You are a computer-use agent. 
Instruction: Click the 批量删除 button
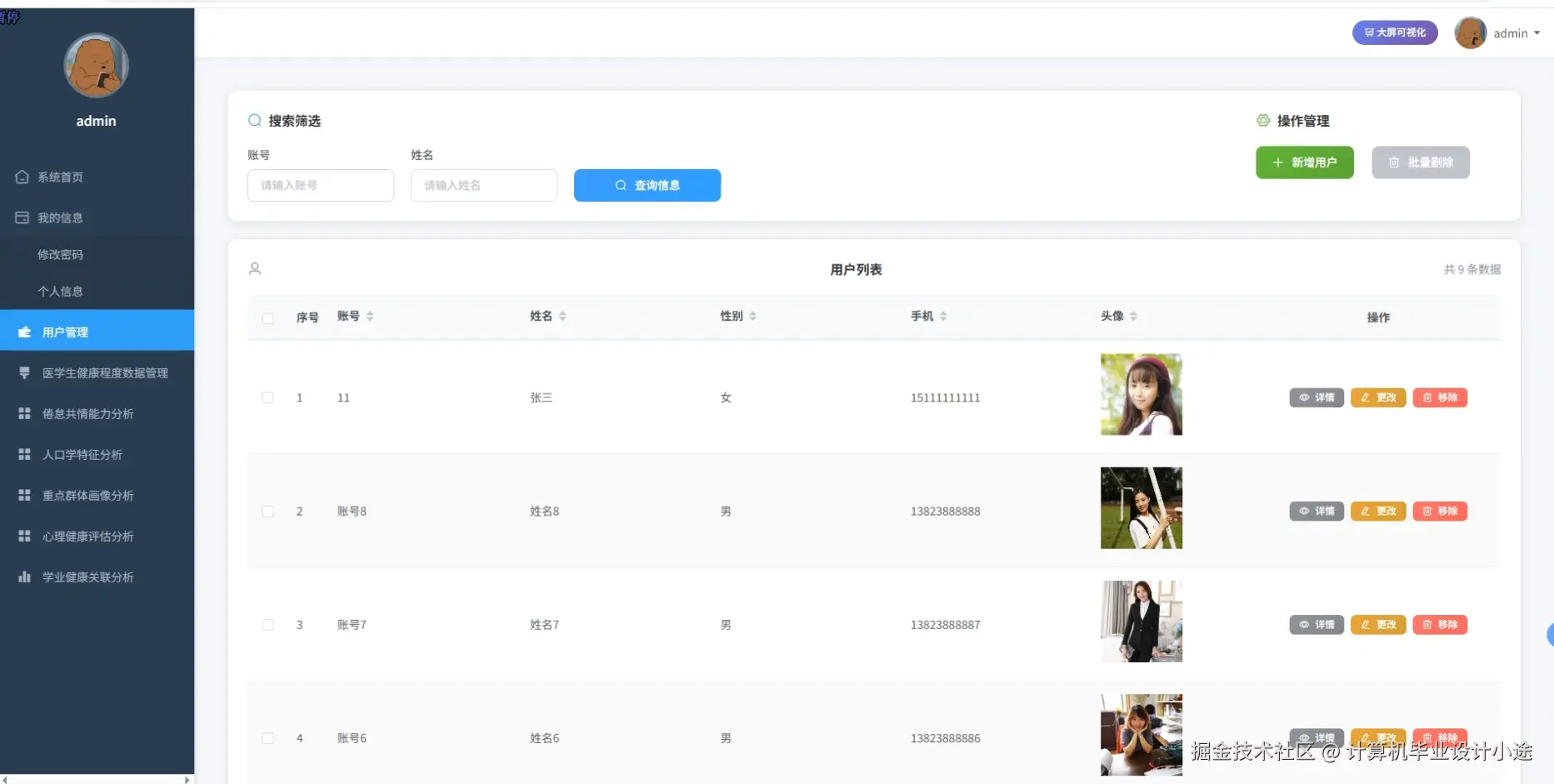tap(1421, 162)
